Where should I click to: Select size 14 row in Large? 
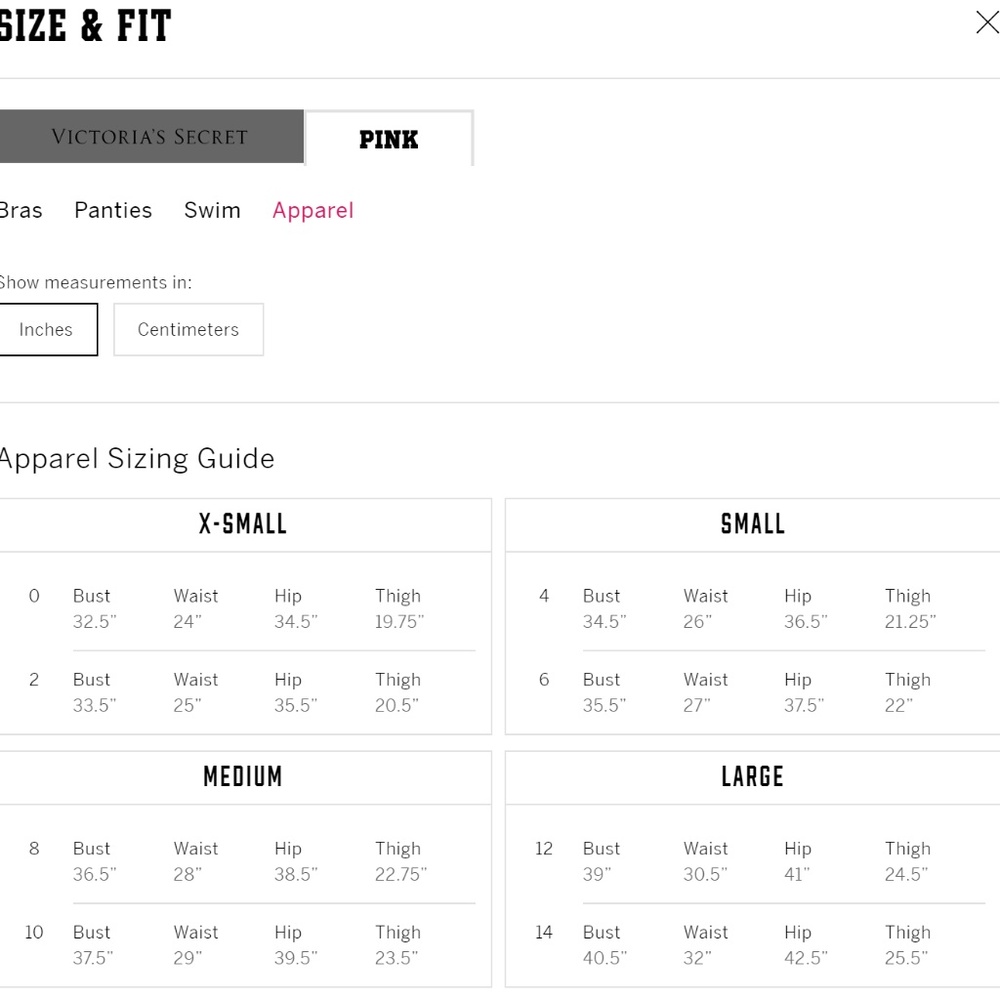click(544, 933)
